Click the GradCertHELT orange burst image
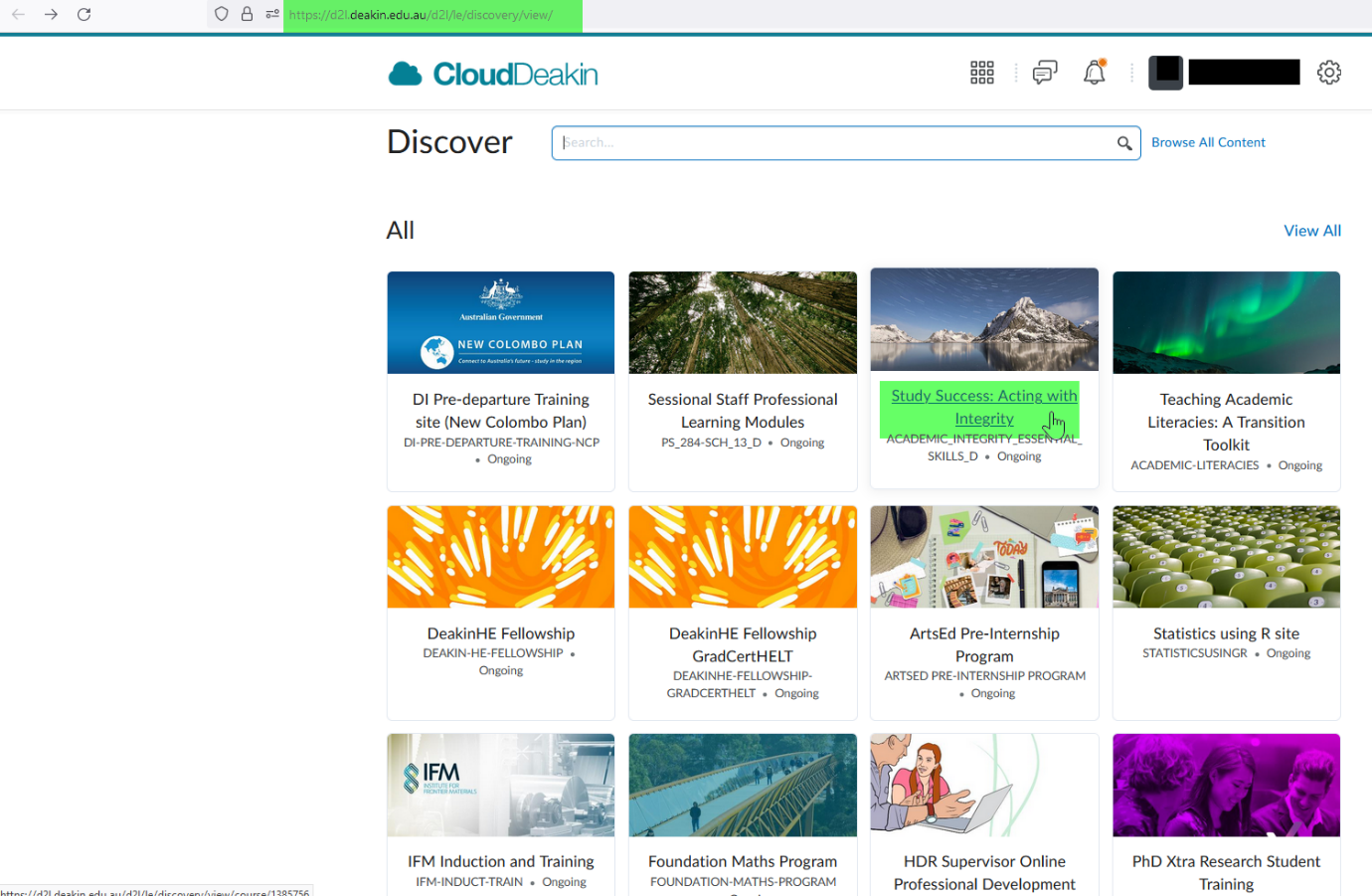Screen dimensions: 1372x896 pyautogui.click(x=743, y=557)
